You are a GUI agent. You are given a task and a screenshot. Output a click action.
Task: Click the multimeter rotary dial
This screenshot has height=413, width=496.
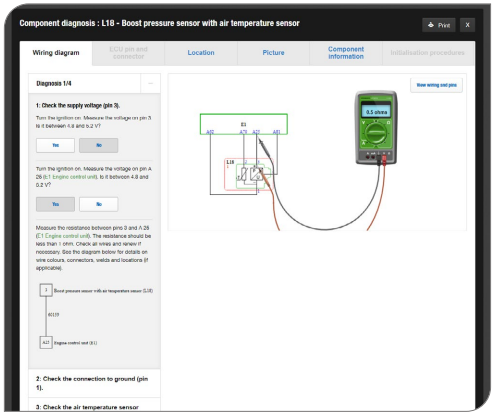(376, 134)
